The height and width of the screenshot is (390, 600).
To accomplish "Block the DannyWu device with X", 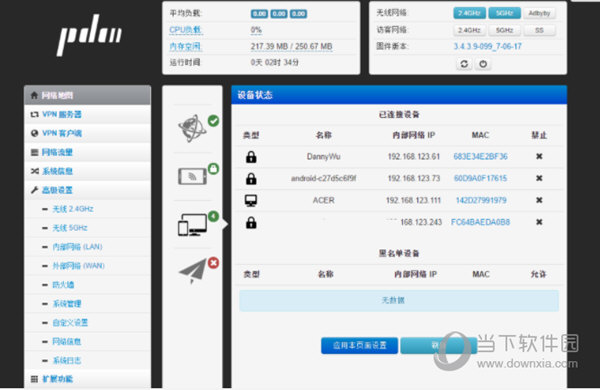I will [x=539, y=156].
